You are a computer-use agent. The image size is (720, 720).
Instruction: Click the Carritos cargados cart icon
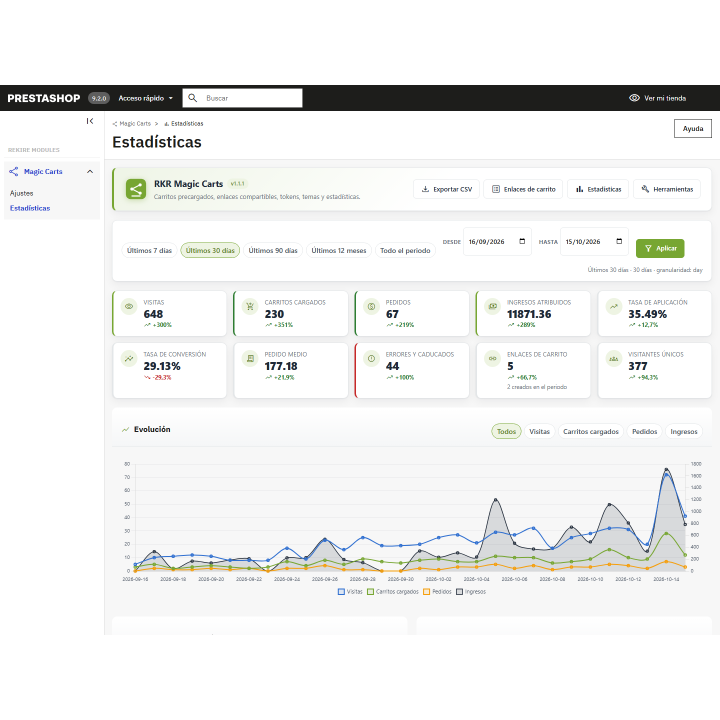[250, 306]
